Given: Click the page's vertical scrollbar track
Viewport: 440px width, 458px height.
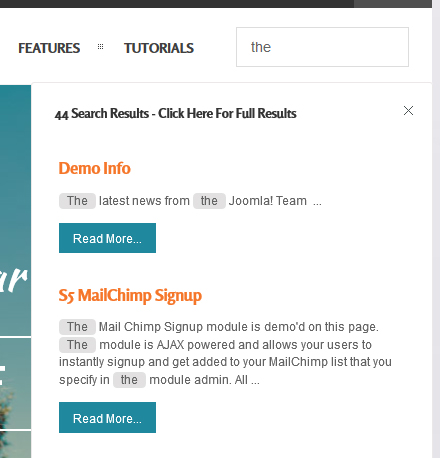Looking at the screenshot, I should [x=436, y=229].
